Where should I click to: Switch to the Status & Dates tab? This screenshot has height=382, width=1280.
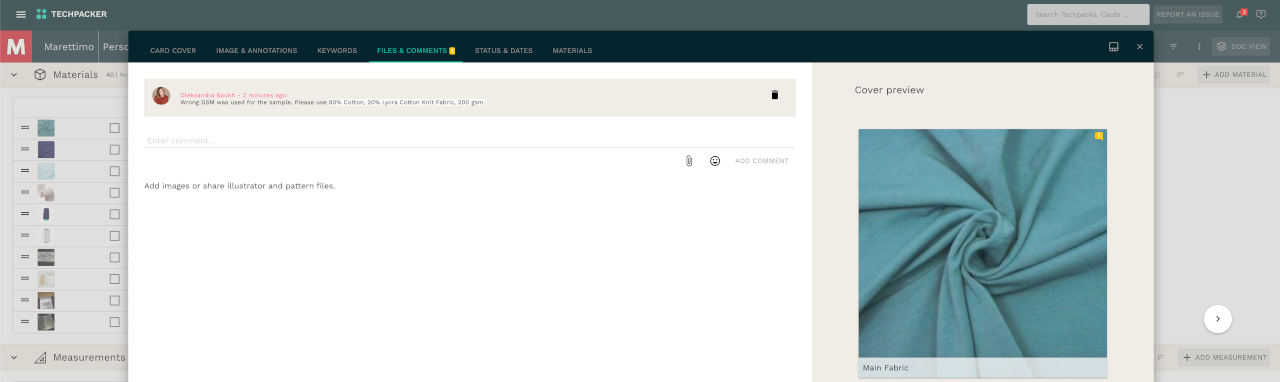point(503,50)
